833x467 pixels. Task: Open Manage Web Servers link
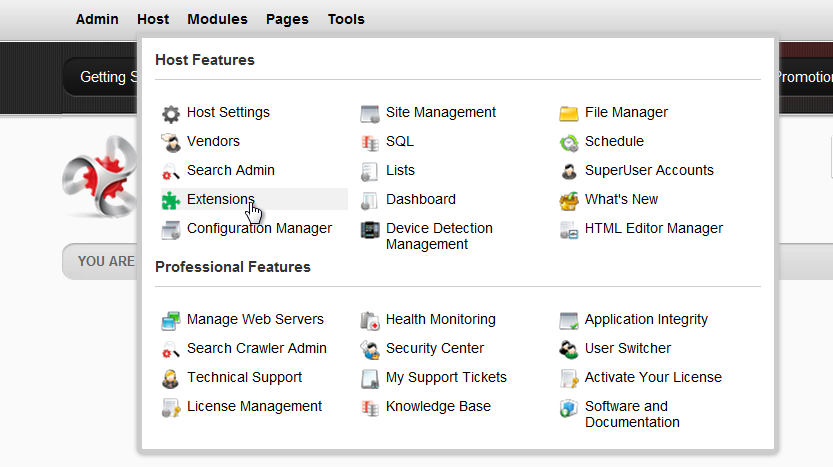click(255, 319)
